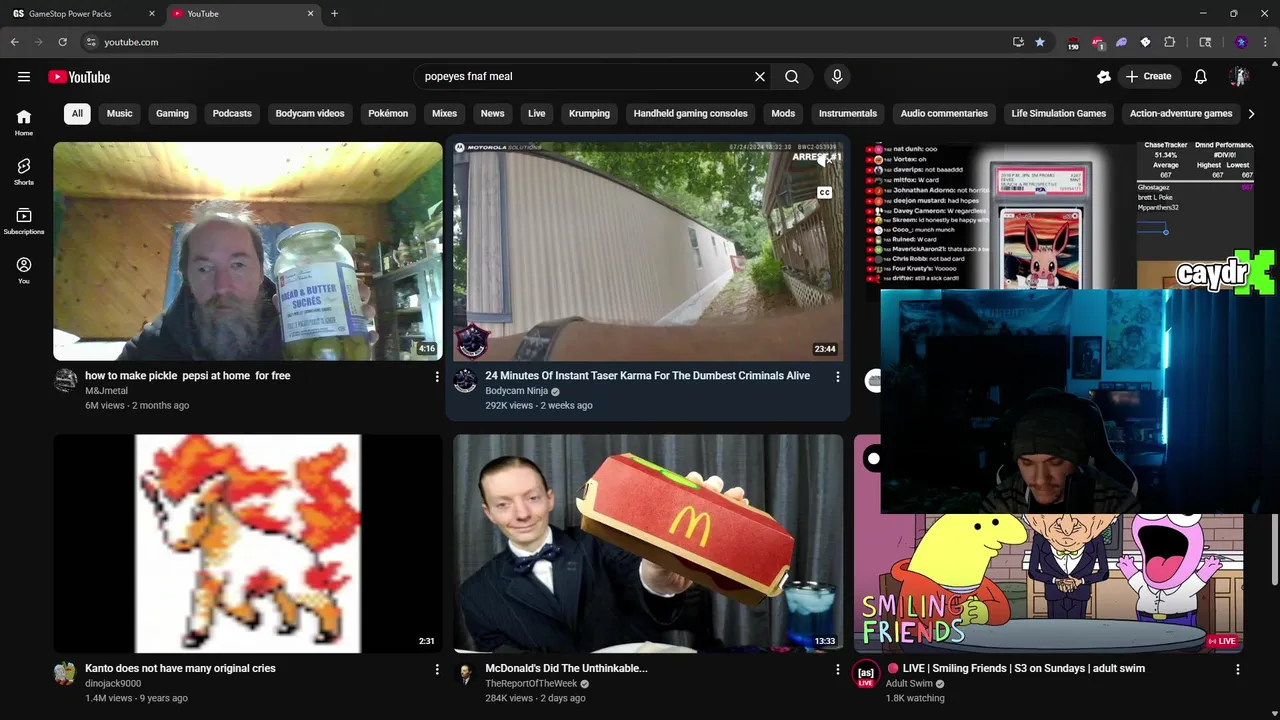Open the Kanto original cries thumbnail
The width and height of the screenshot is (1280, 720).
point(248,543)
